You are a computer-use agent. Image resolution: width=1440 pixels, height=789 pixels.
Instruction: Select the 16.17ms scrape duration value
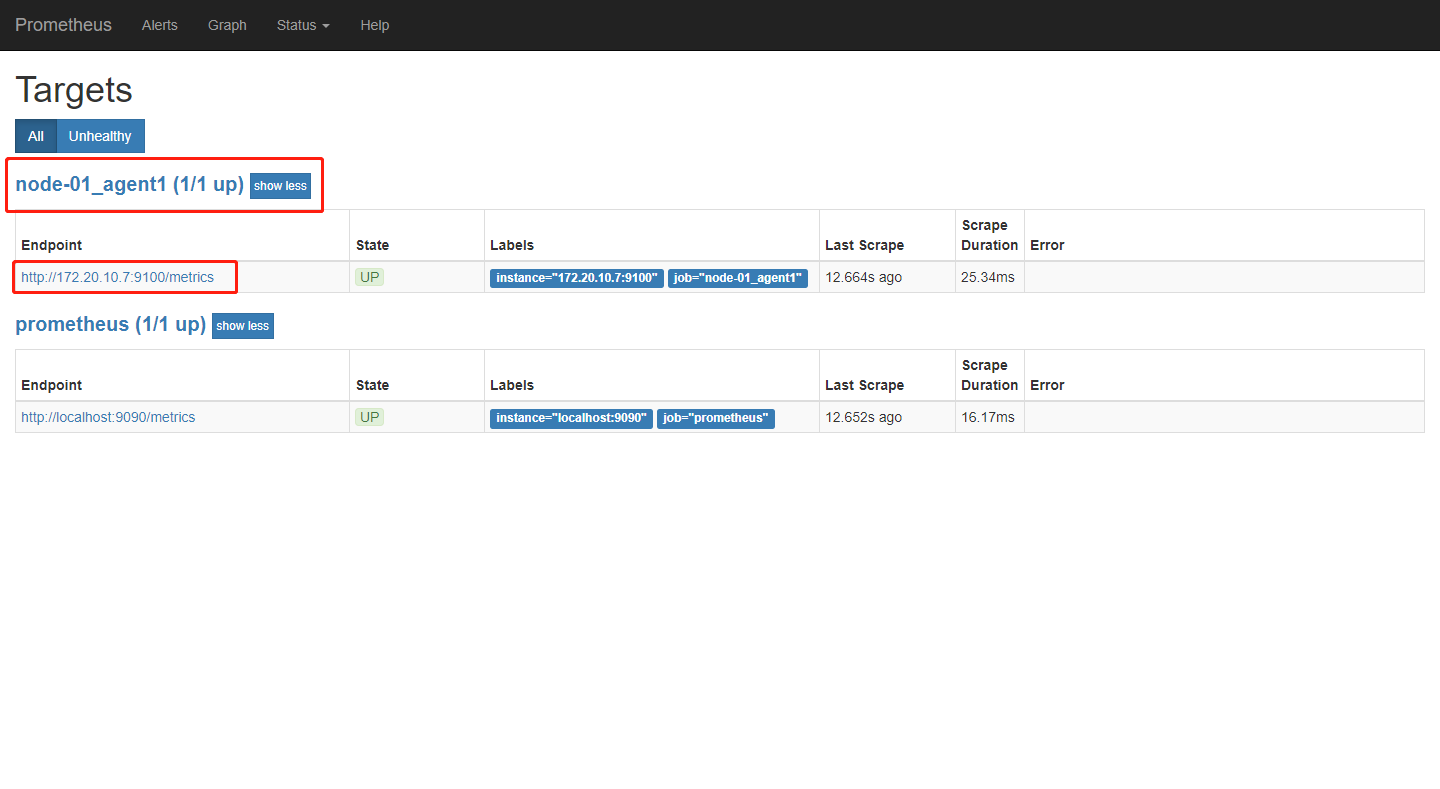[x=988, y=417]
